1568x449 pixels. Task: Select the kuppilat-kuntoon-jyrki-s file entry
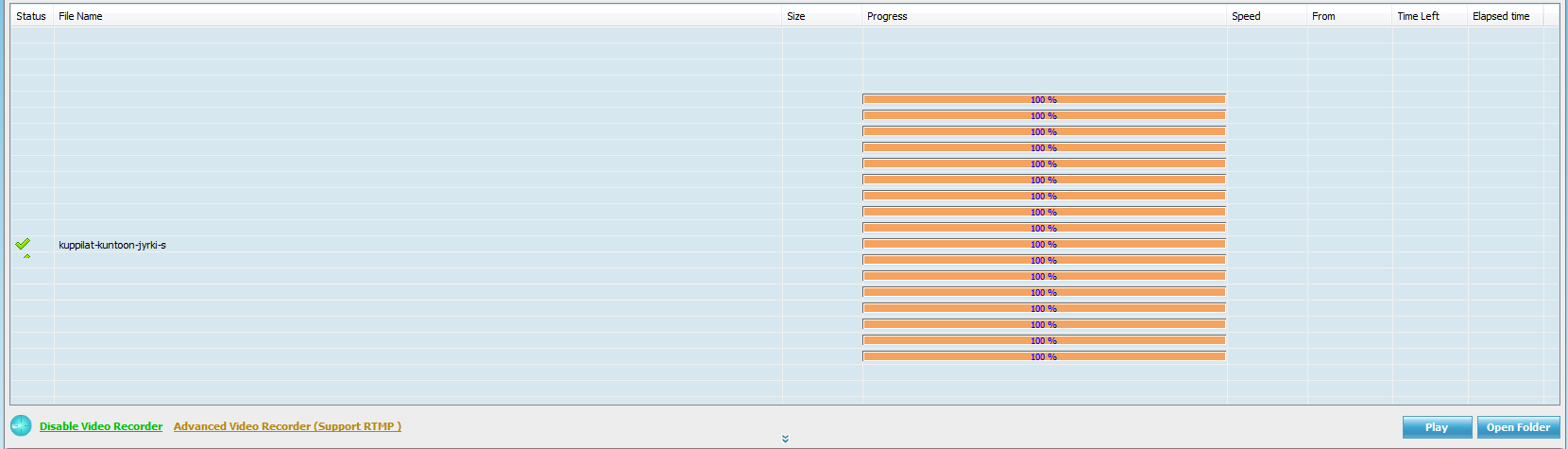[112, 245]
